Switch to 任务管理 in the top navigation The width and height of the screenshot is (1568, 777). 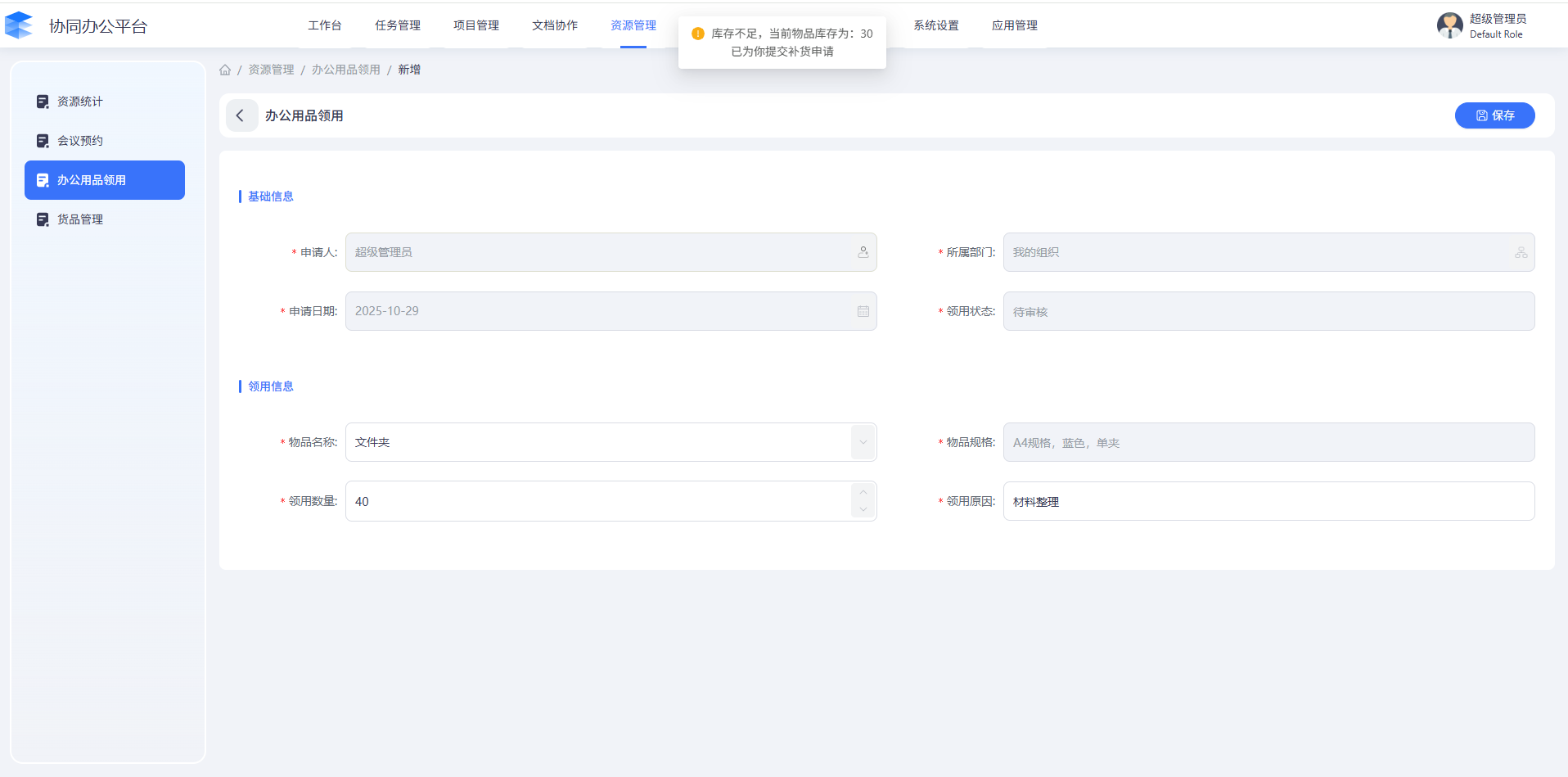[x=398, y=25]
